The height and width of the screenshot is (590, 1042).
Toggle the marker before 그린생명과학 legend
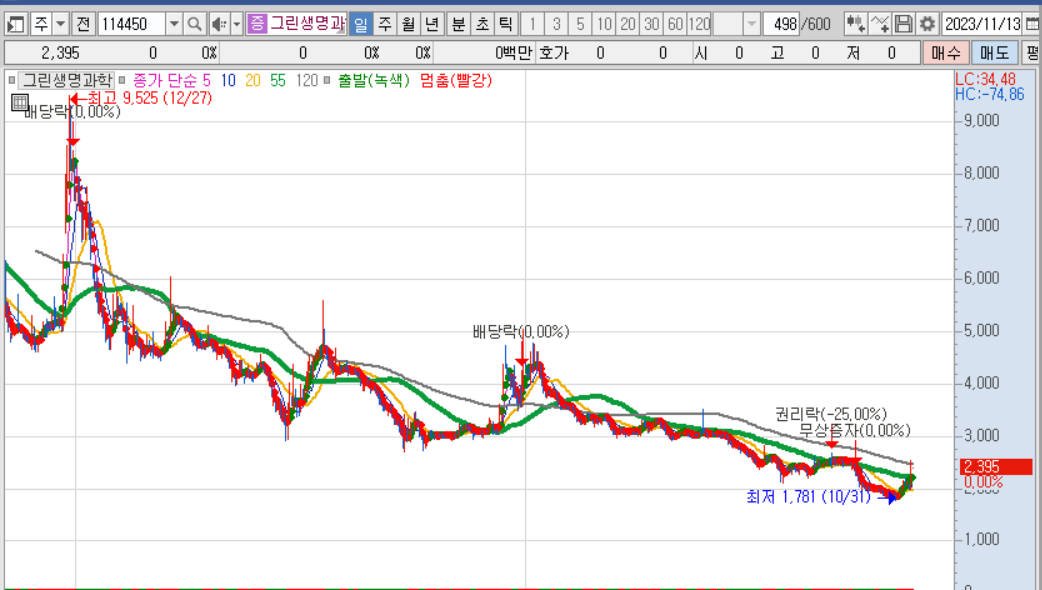(x=12, y=80)
